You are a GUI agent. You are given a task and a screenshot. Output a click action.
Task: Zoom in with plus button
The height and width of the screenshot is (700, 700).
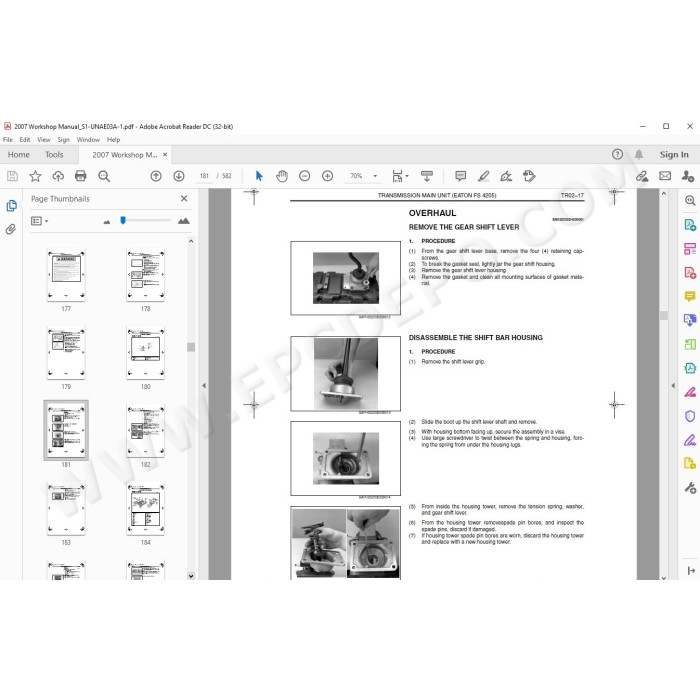pyautogui.click(x=327, y=176)
